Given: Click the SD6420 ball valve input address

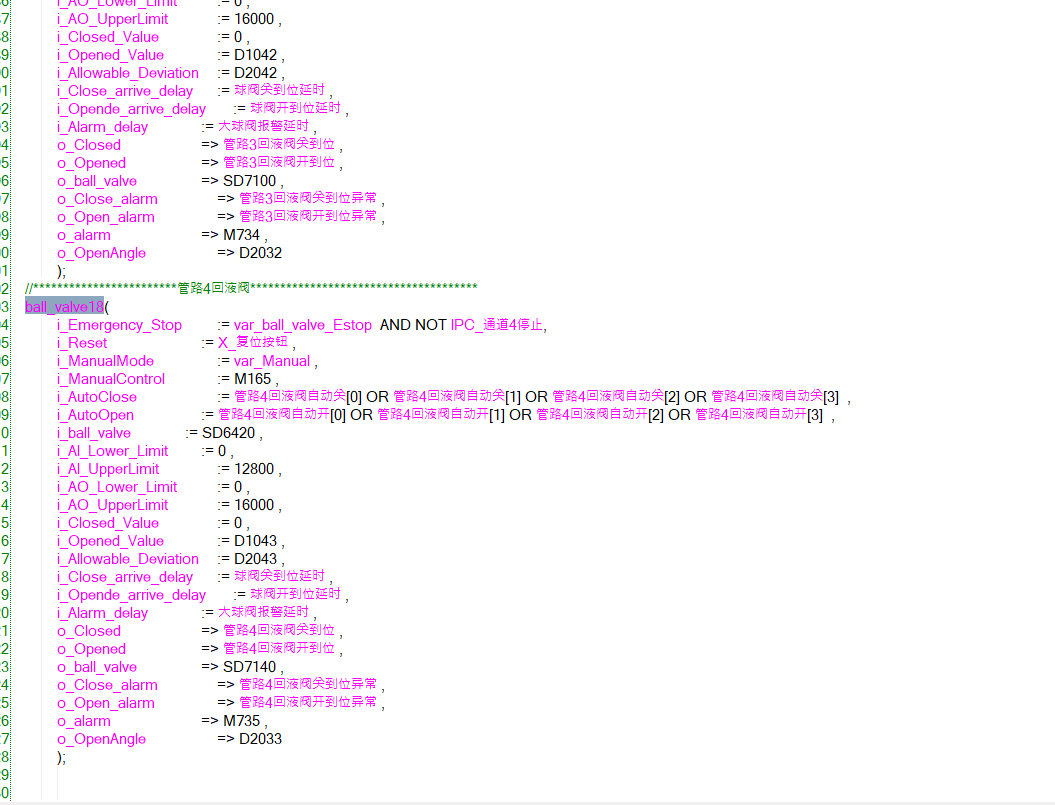Looking at the screenshot, I should [230, 433].
